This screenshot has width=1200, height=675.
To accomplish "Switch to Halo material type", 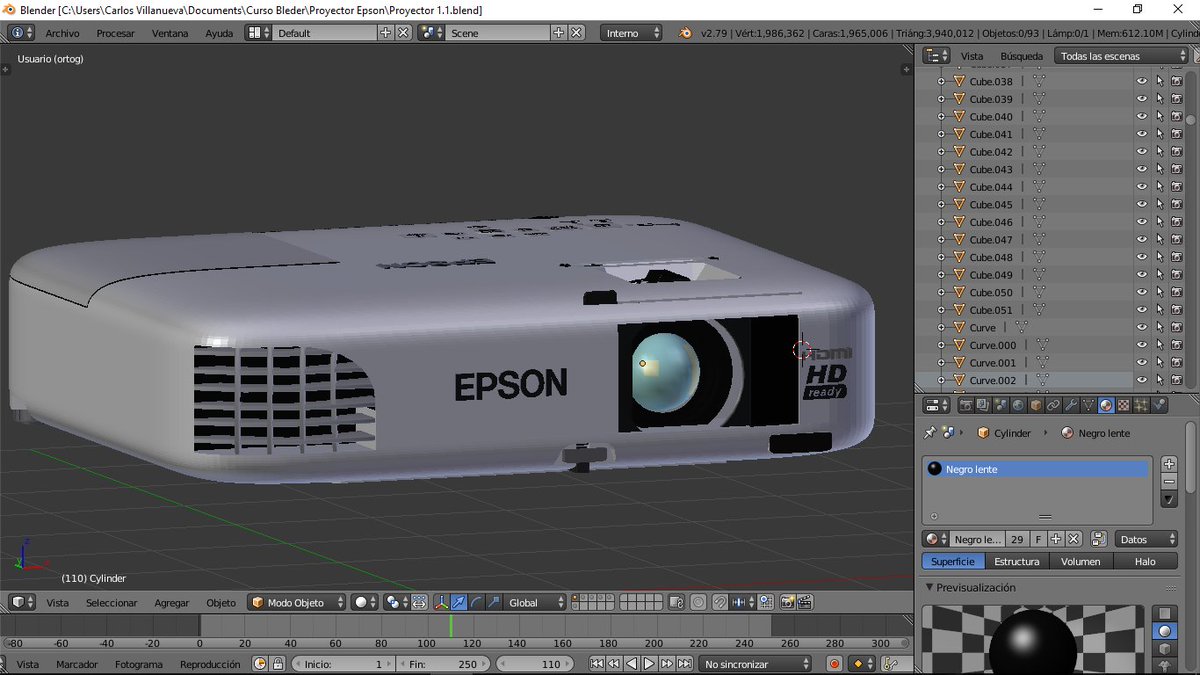I will [1145, 561].
